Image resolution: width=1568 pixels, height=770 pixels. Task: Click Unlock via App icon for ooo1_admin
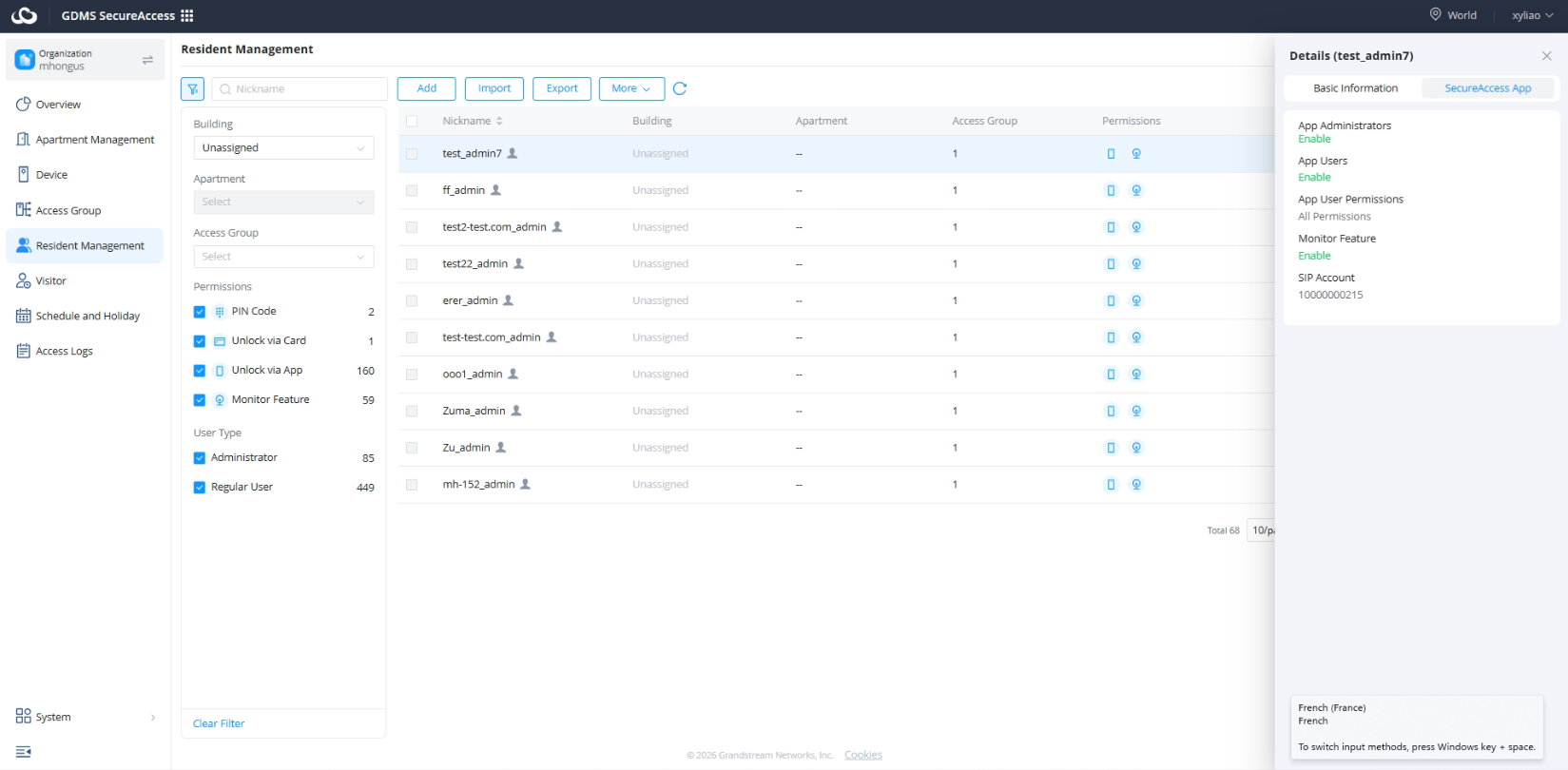click(x=1111, y=375)
